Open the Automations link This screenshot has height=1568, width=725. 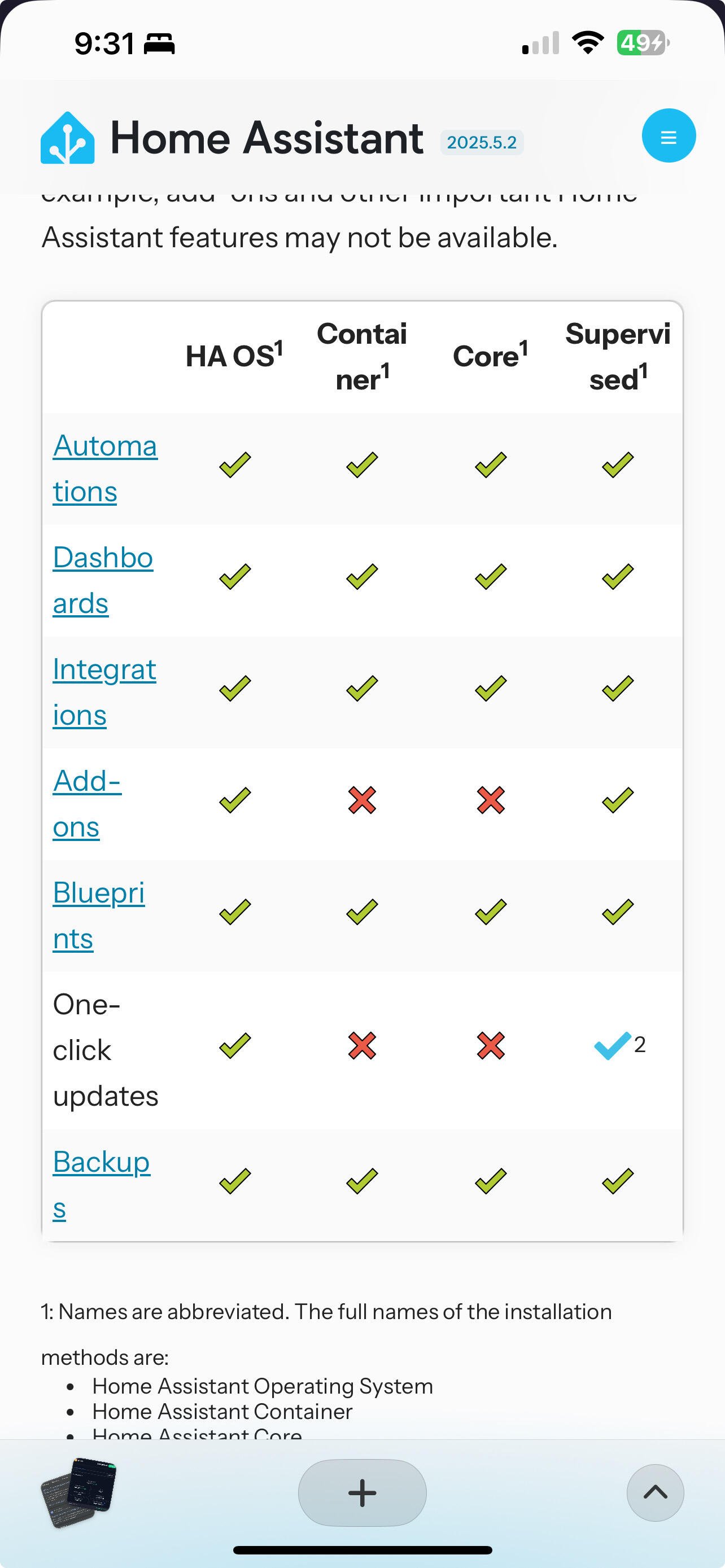pyautogui.click(x=104, y=468)
